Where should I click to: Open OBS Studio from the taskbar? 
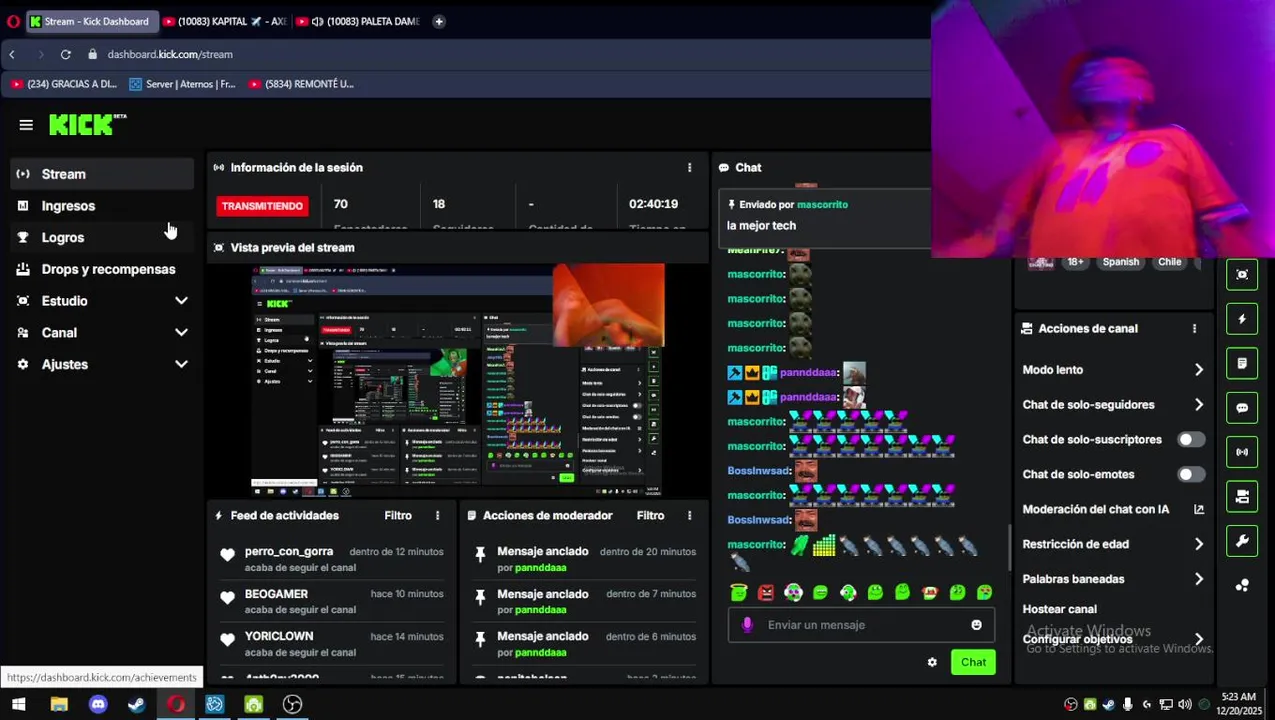point(292,704)
